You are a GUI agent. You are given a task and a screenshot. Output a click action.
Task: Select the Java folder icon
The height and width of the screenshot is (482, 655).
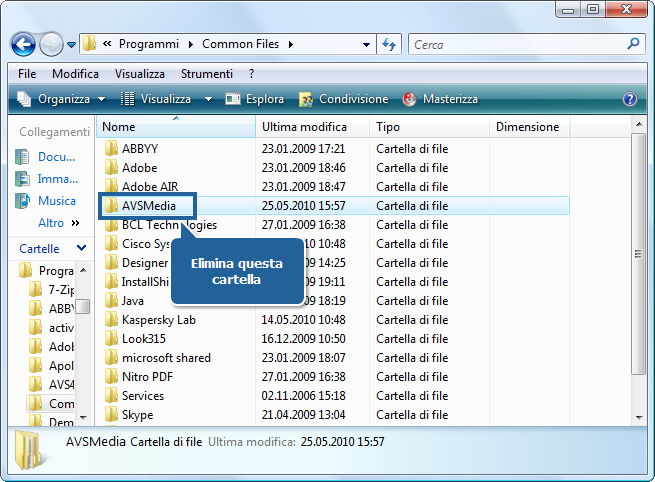[111, 301]
